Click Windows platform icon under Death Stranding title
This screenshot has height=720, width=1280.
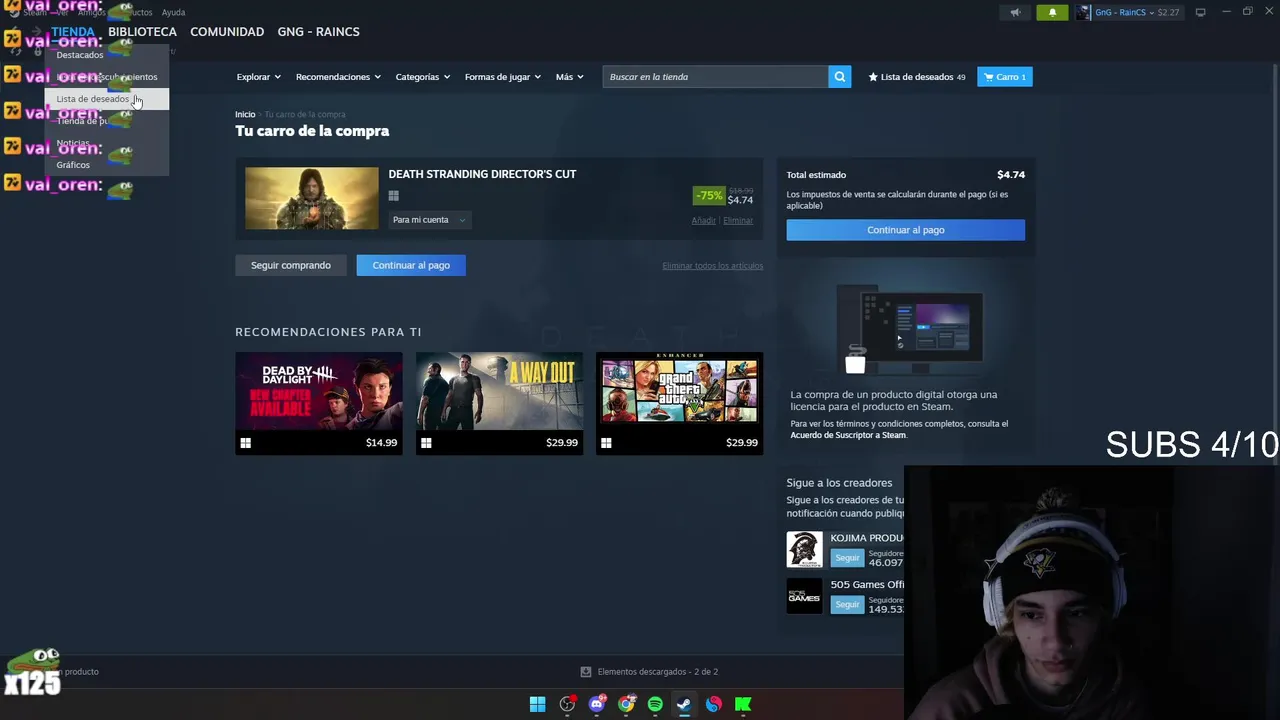(x=394, y=196)
